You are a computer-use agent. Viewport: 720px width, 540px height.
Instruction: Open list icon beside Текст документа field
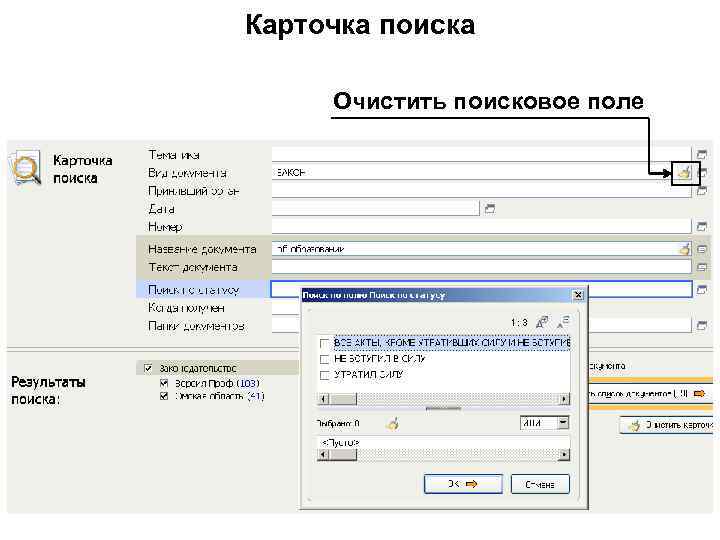pyautogui.click(x=702, y=267)
